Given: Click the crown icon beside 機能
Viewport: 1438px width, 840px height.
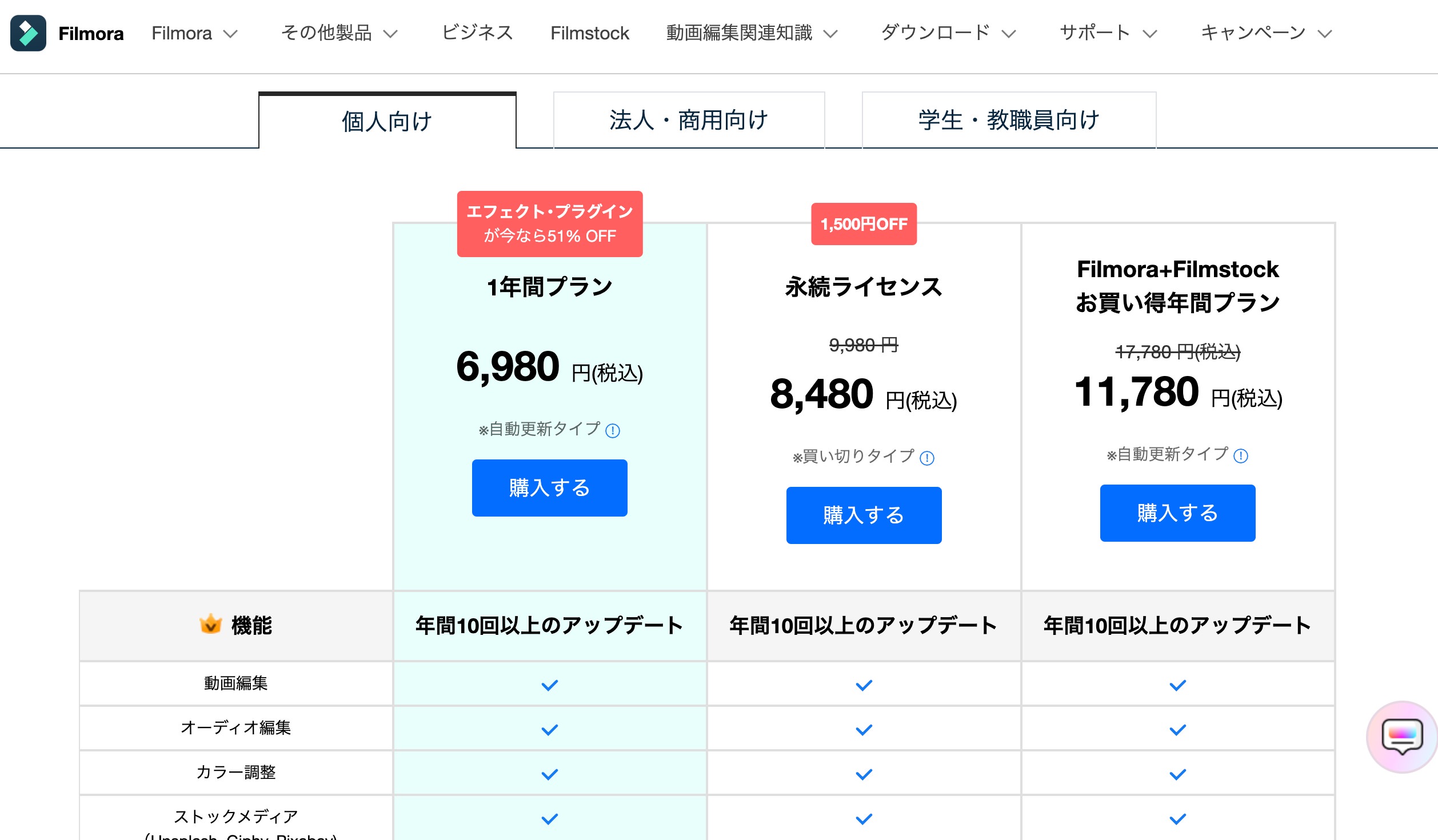Looking at the screenshot, I should [x=210, y=624].
